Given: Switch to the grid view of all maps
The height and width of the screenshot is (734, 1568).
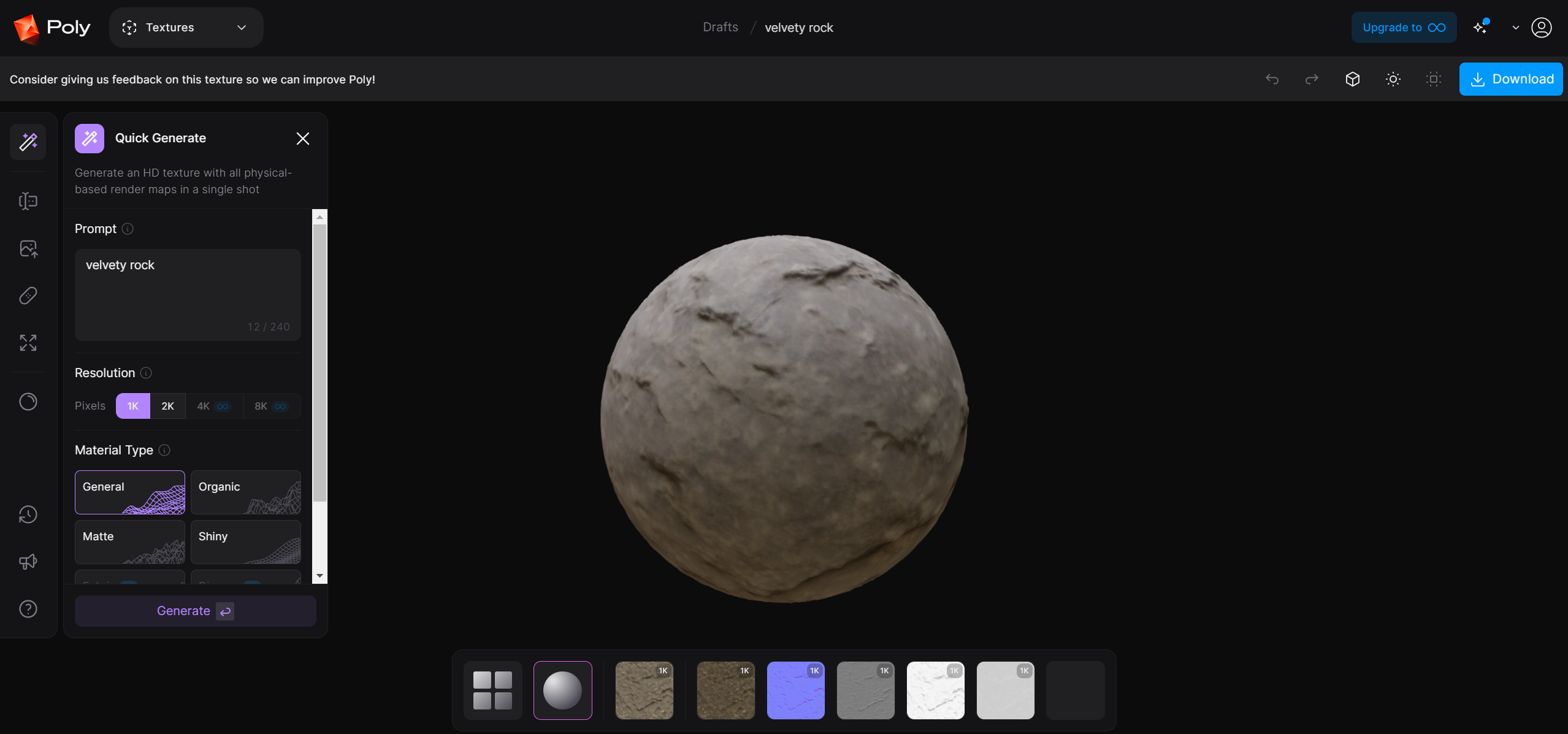Looking at the screenshot, I should pyautogui.click(x=492, y=690).
